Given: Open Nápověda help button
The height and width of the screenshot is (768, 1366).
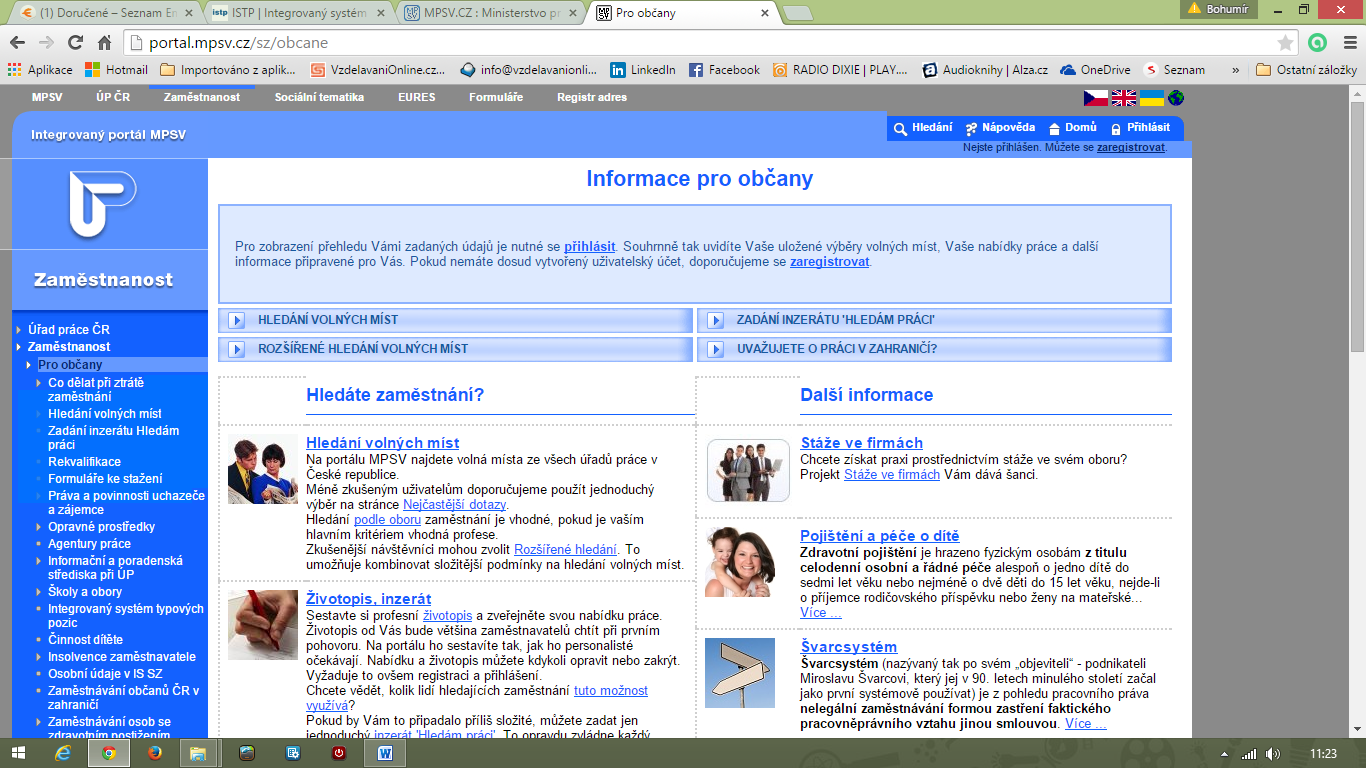Looking at the screenshot, I should point(1000,128).
